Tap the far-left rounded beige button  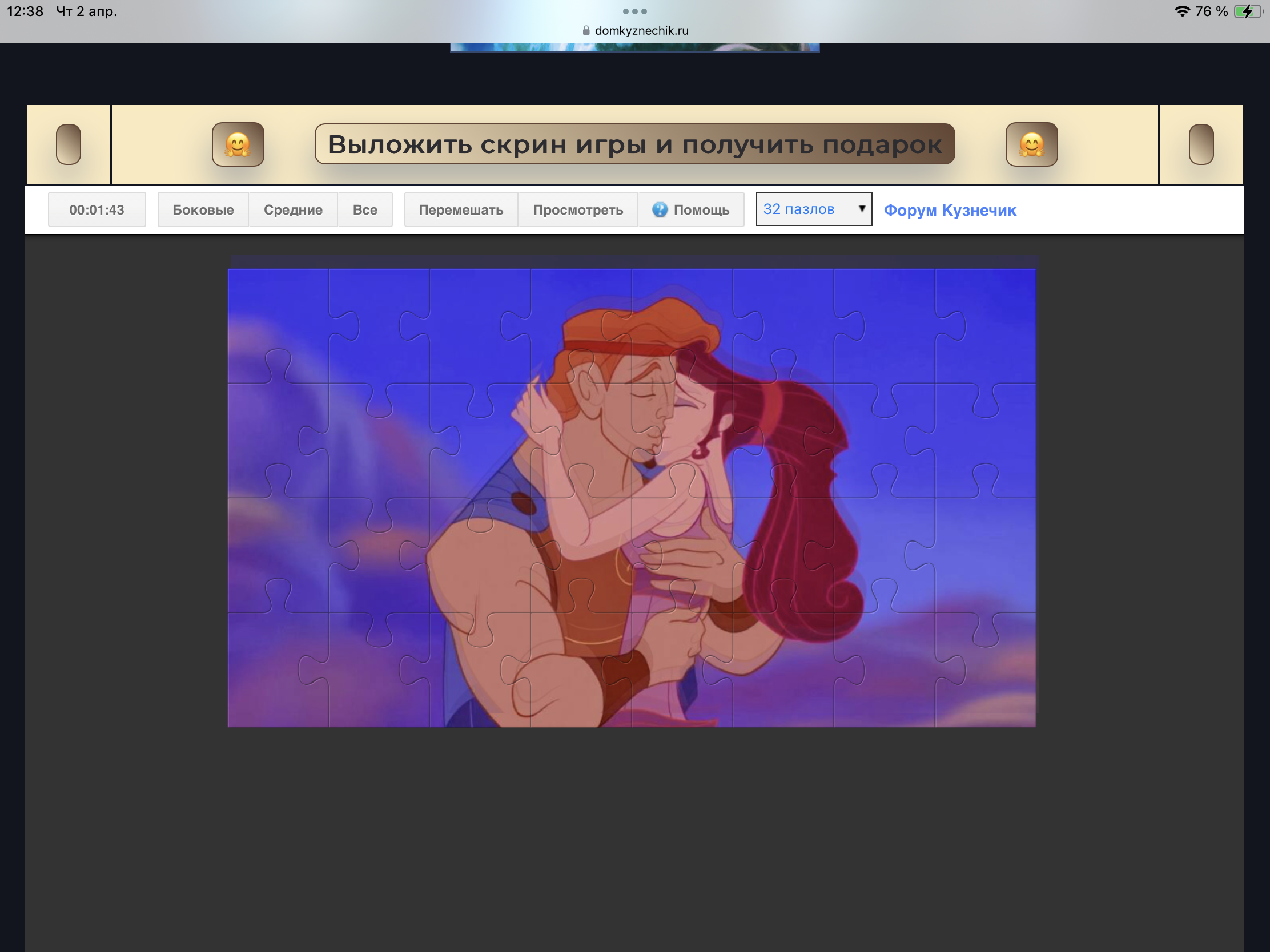(69, 144)
